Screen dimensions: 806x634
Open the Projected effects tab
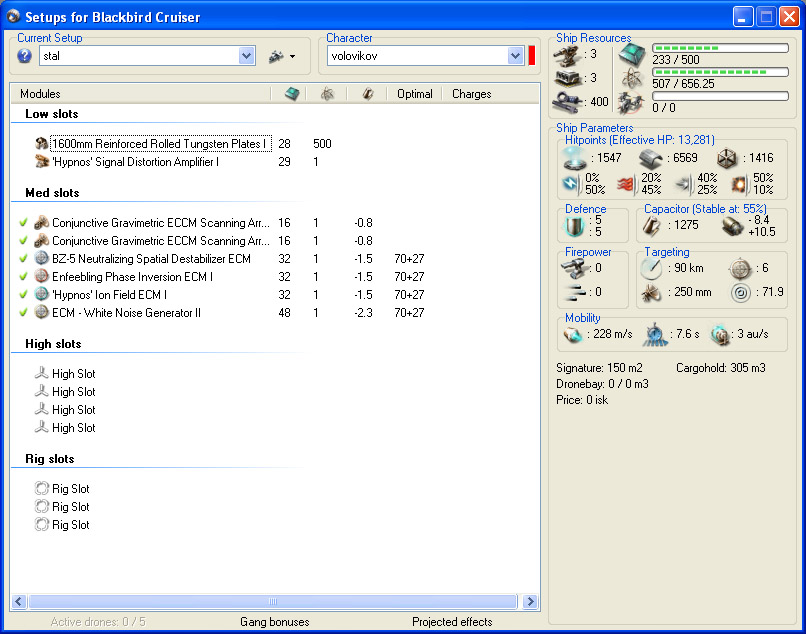tap(452, 622)
